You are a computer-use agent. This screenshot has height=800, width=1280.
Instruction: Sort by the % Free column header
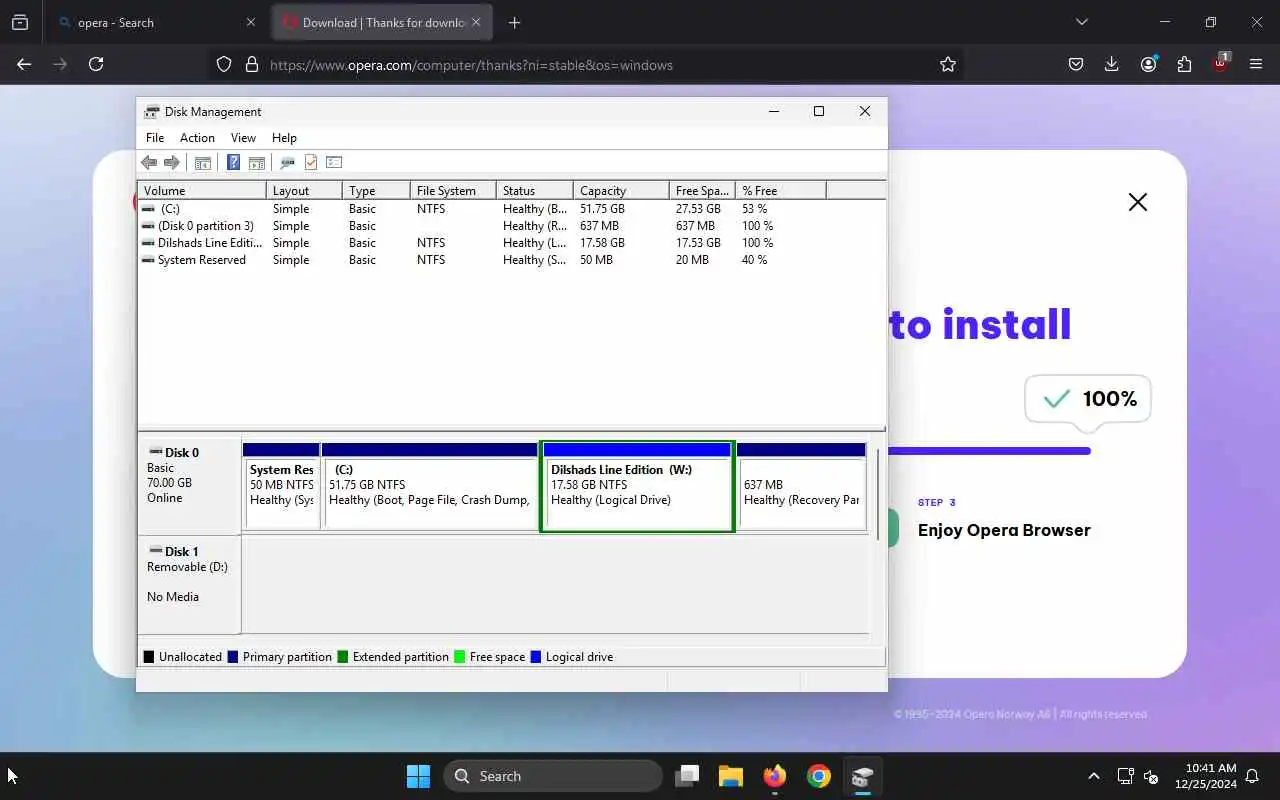[x=781, y=190]
